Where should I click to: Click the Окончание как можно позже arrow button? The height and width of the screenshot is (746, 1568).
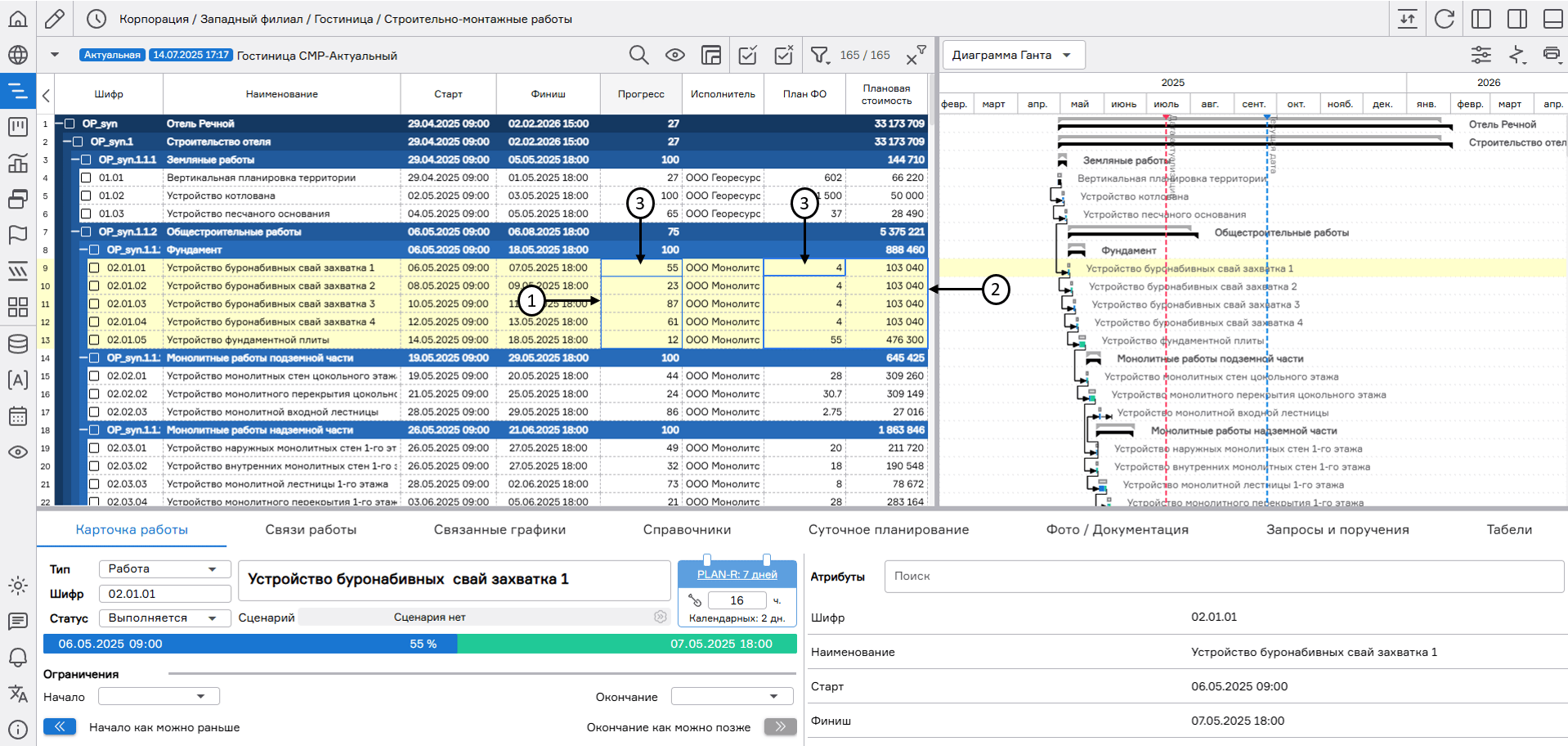tap(780, 726)
